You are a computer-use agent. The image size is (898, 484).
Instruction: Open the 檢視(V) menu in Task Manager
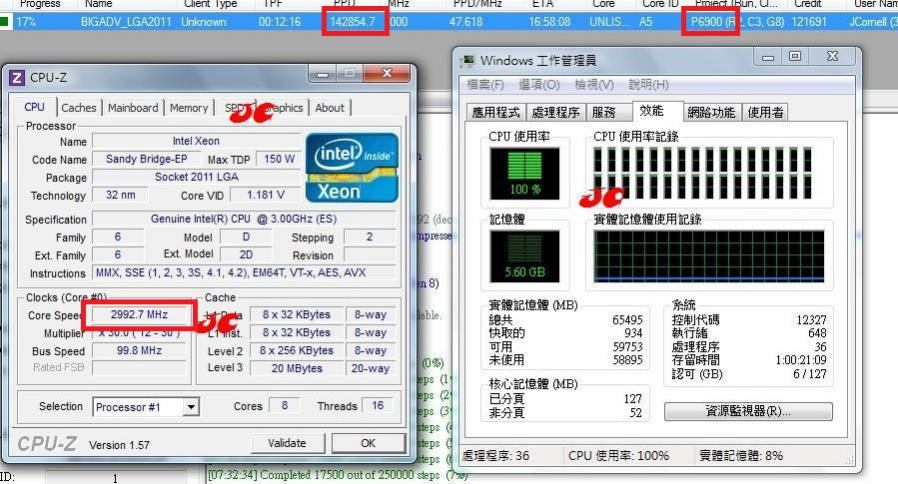[594, 85]
